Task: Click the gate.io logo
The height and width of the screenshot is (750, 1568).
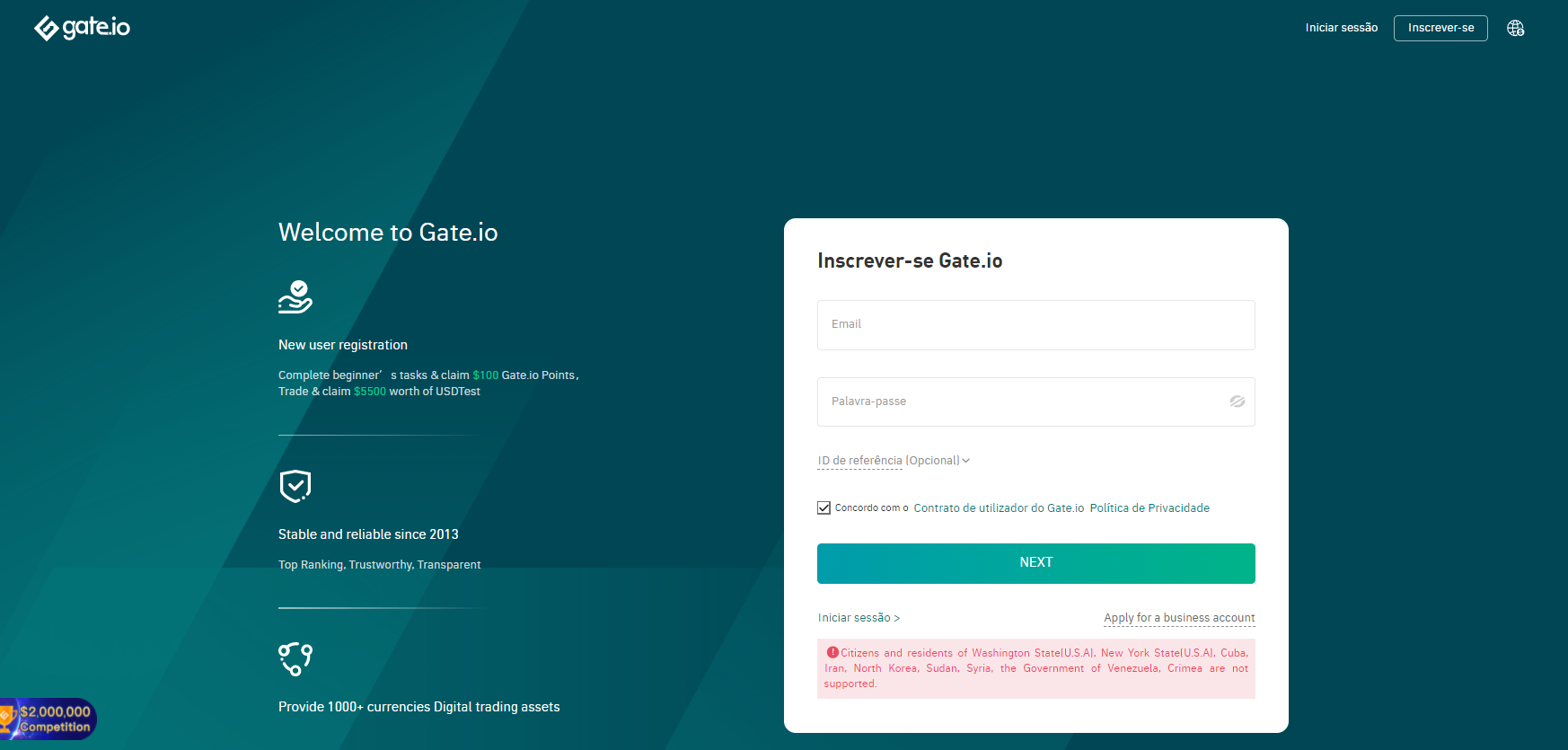Action: [x=82, y=28]
